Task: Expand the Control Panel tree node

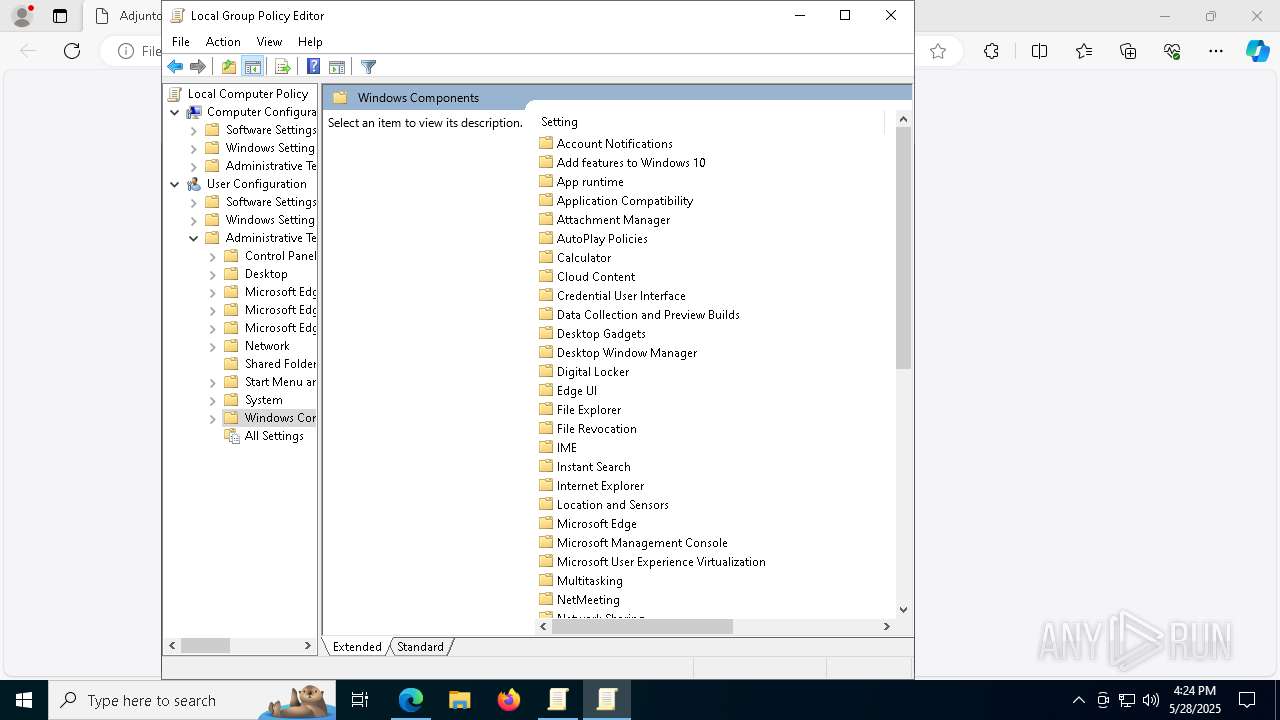Action: [213, 256]
